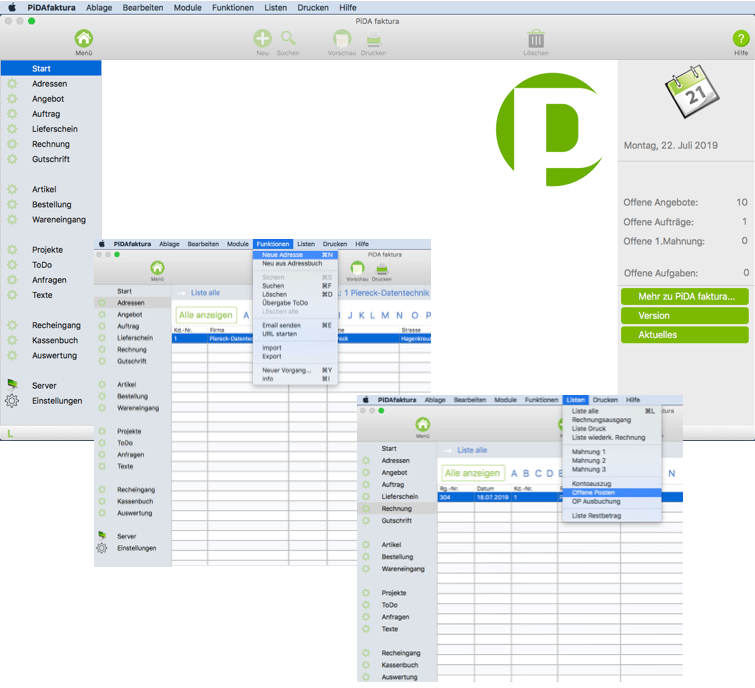
Task: Click invoice row 304 in Rechnung window
Action: [560, 497]
